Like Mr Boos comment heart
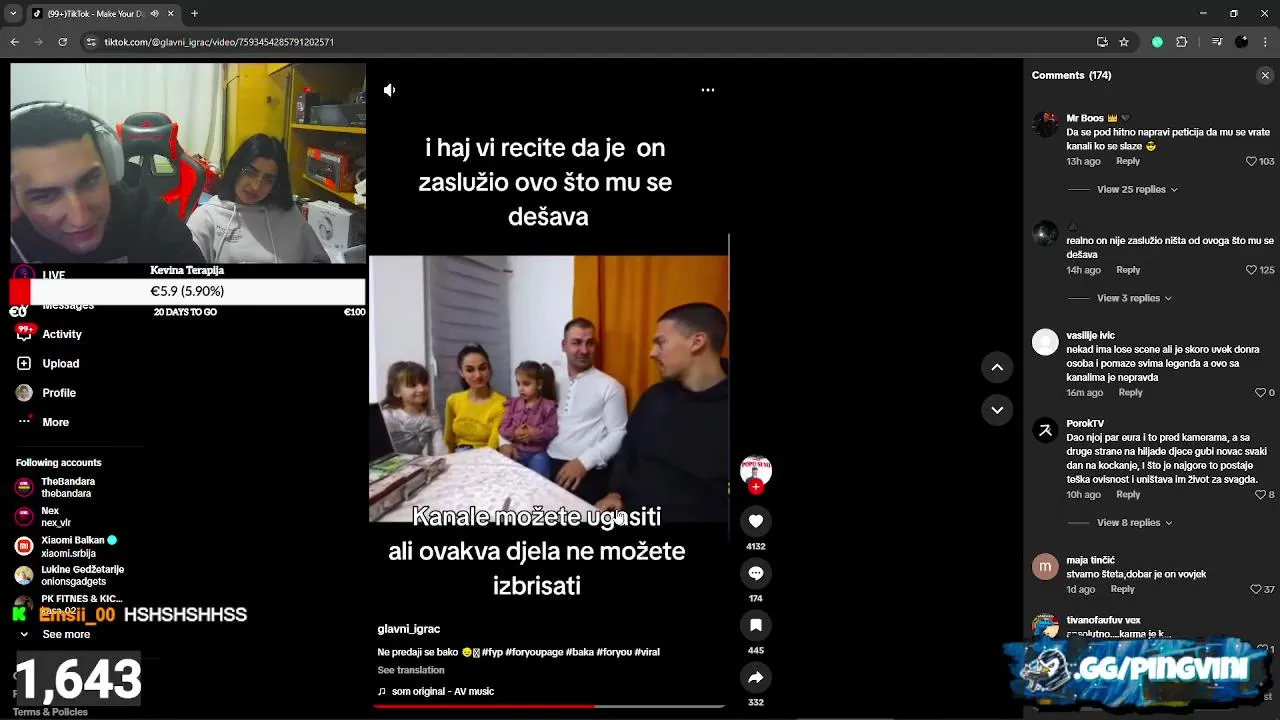The height and width of the screenshot is (720, 1280). pos(1250,161)
